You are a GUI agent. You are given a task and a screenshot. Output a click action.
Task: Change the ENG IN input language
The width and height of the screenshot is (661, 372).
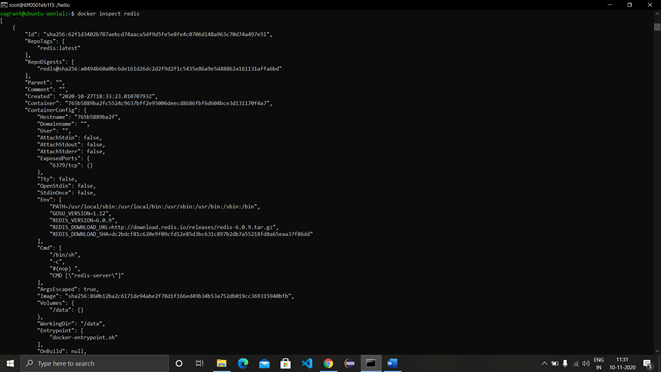tap(599, 363)
